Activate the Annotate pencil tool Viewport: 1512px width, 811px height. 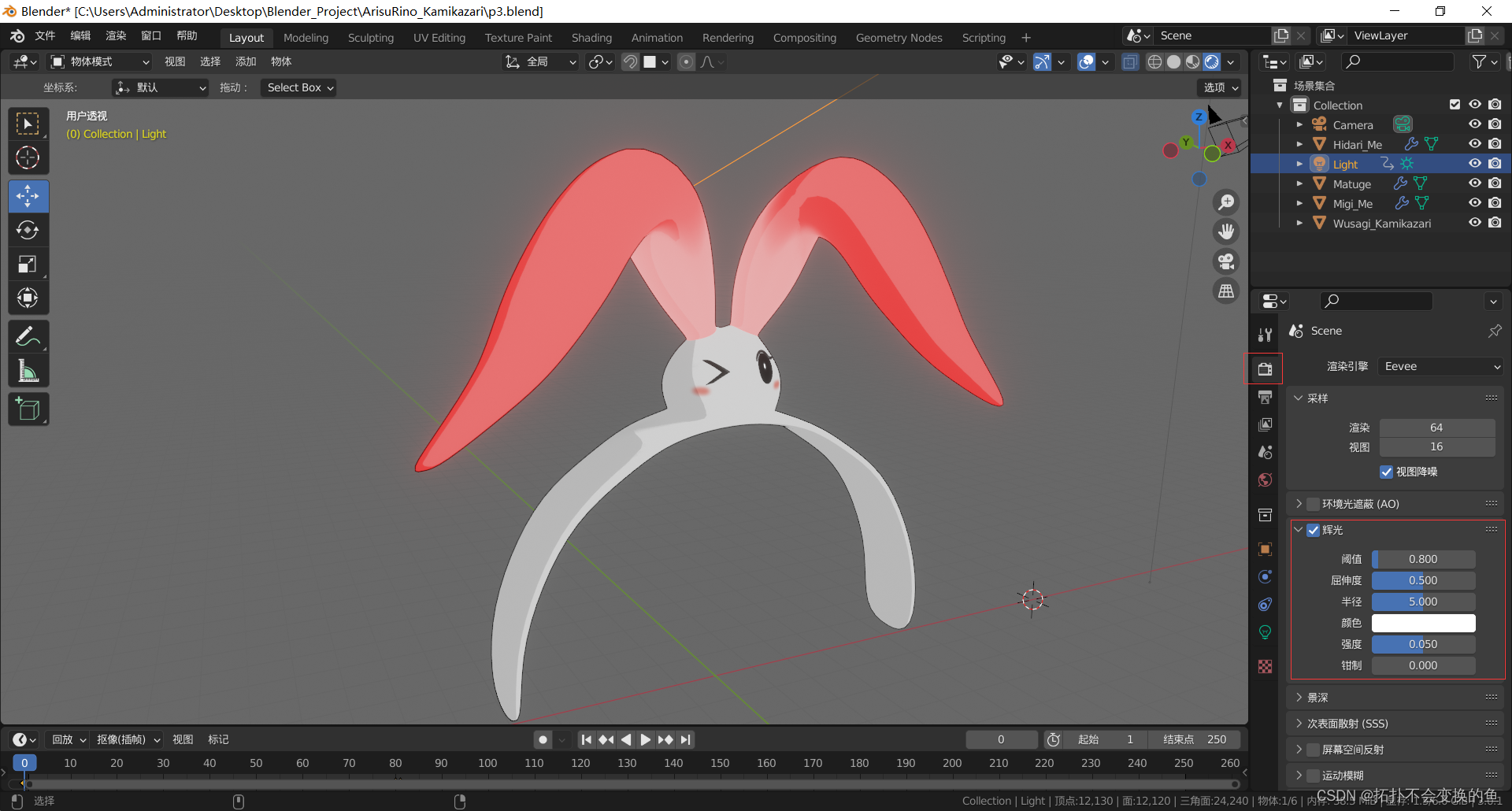pos(28,337)
